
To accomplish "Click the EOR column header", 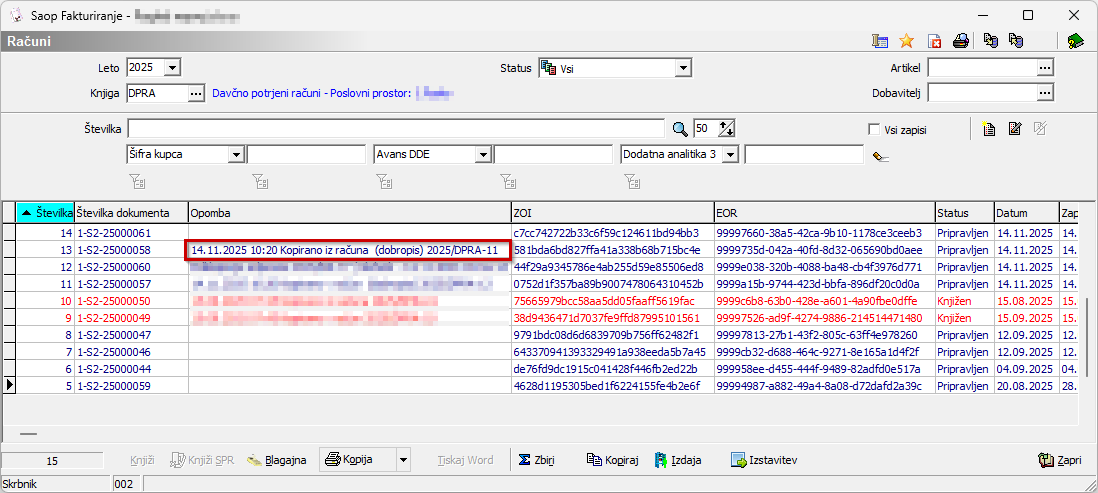I will click(x=825, y=213).
